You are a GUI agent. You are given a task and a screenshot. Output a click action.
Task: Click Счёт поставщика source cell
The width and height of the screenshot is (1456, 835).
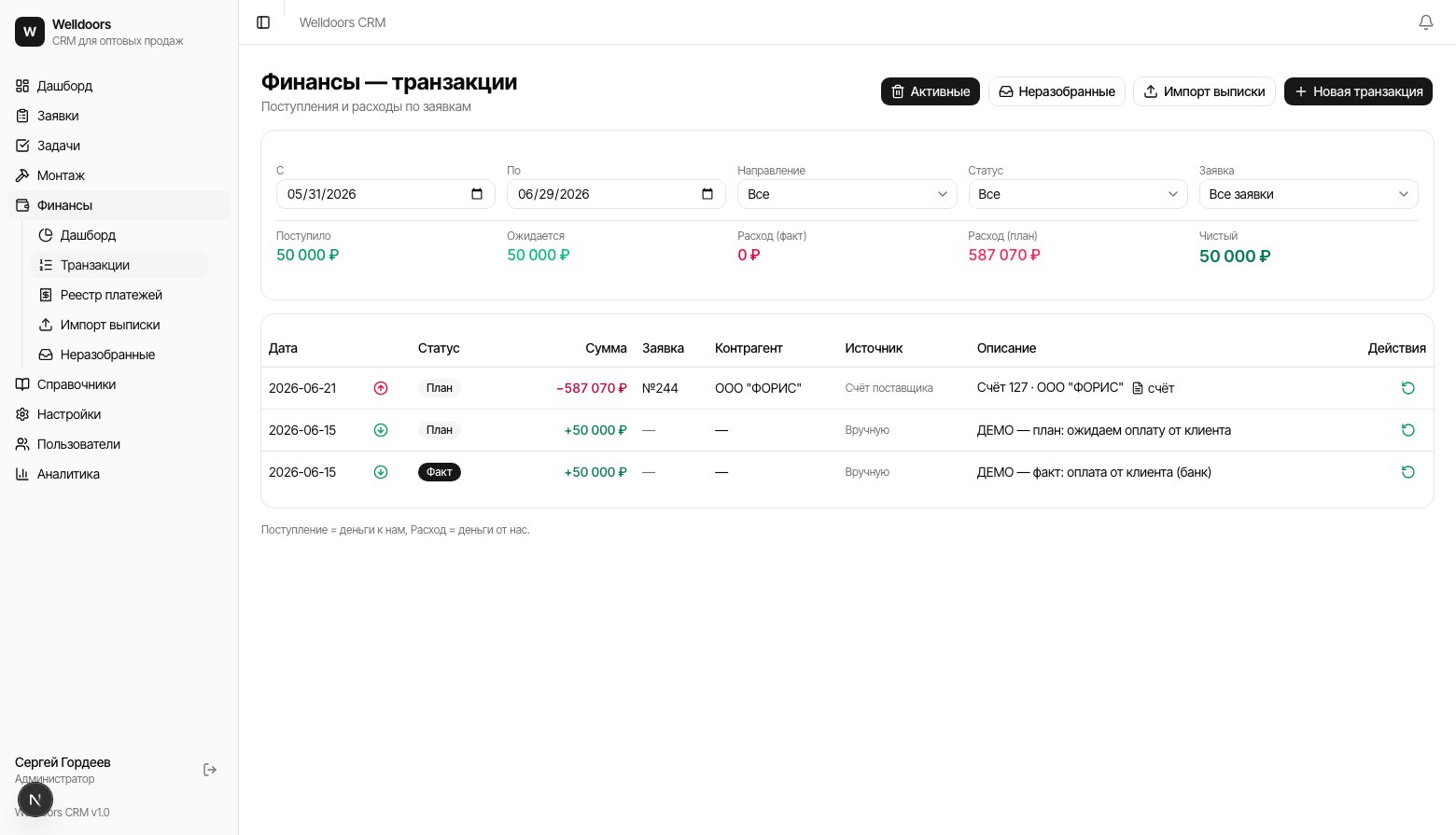[x=889, y=388]
